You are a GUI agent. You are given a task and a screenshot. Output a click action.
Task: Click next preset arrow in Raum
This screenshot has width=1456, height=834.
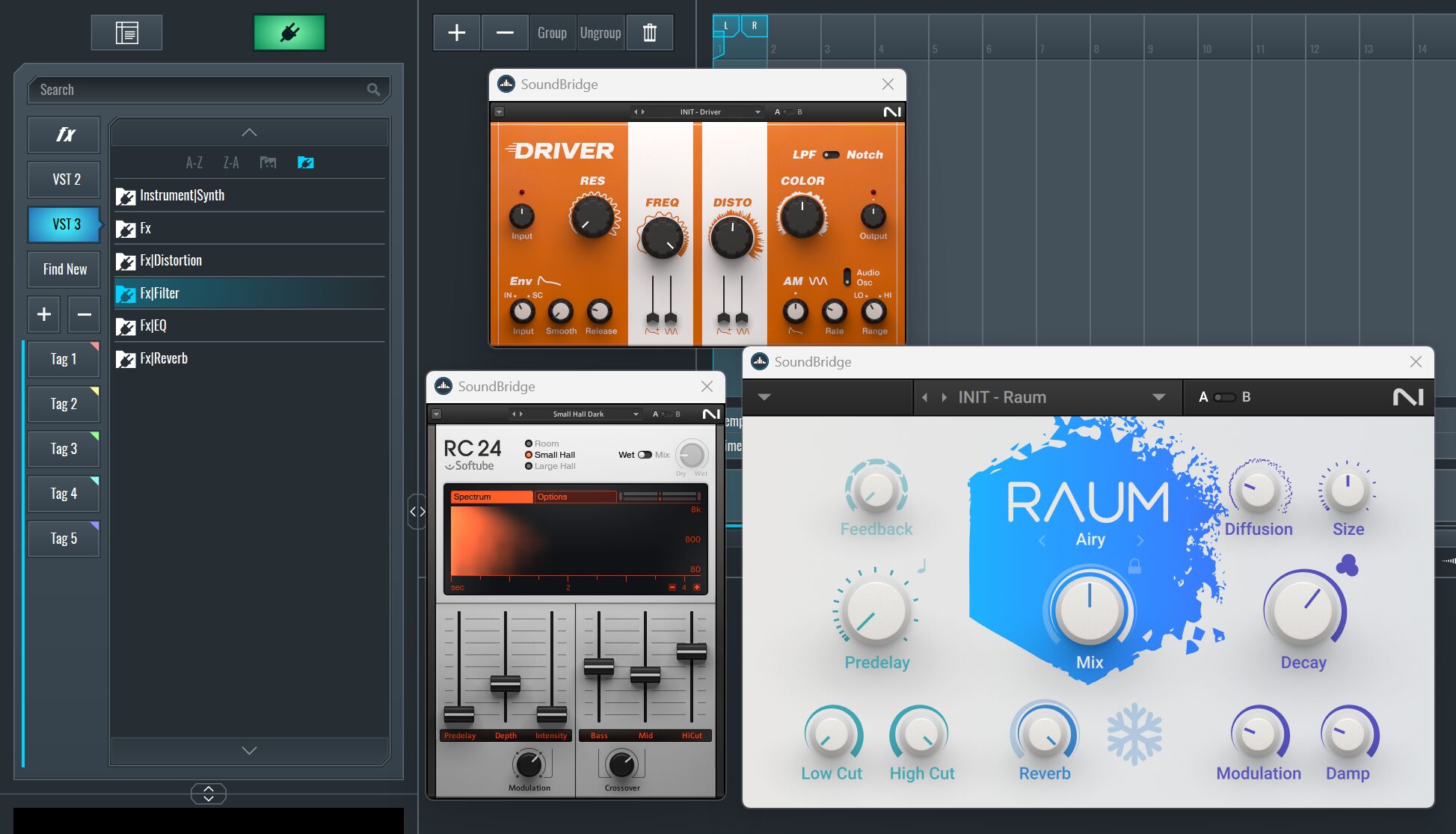pyautogui.click(x=944, y=397)
